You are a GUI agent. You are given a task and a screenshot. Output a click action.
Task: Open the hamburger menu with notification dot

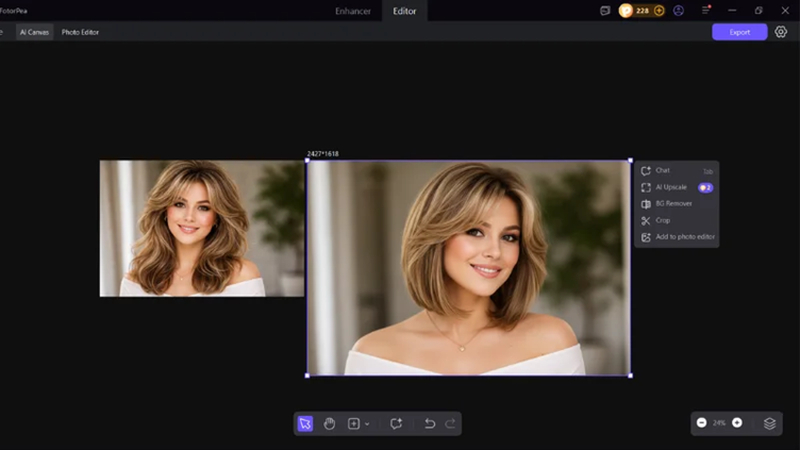tap(706, 10)
